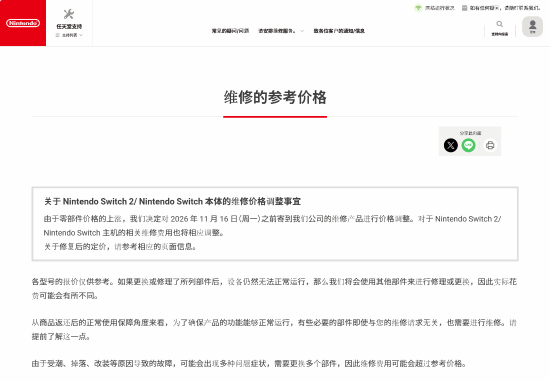Screen dimensions: 550x382
Task: Print the page with the printer icon
Action: coord(490,145)
